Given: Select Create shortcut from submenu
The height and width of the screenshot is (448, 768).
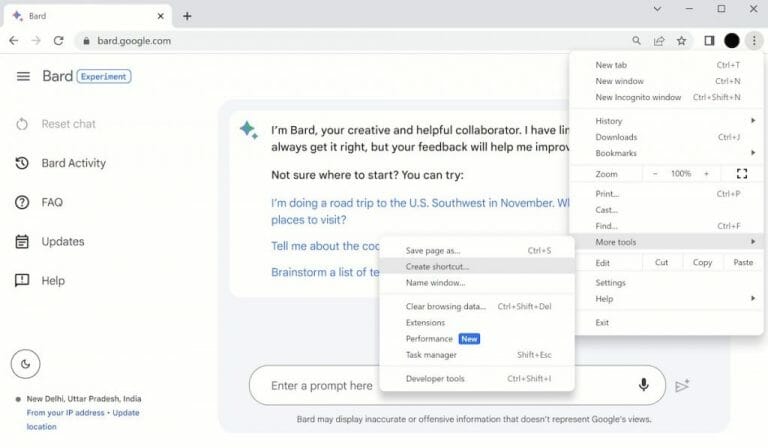Looking at the screenshot, I should tap(477, 266).
